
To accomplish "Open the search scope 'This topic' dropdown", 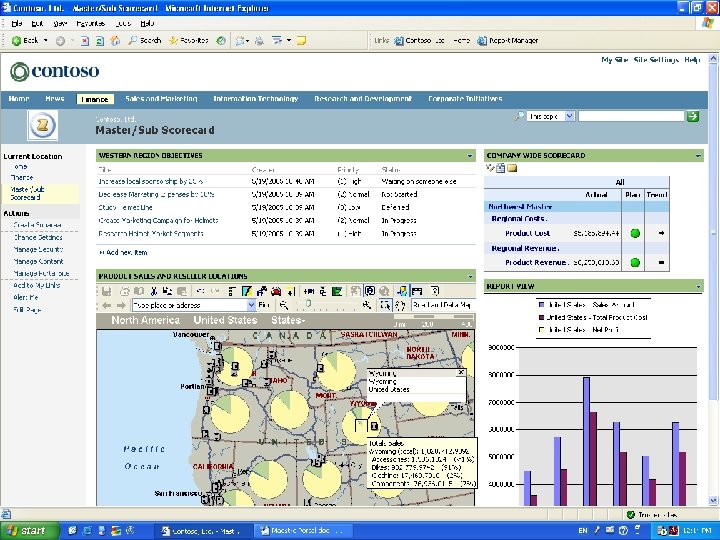I will coord(569,117).
